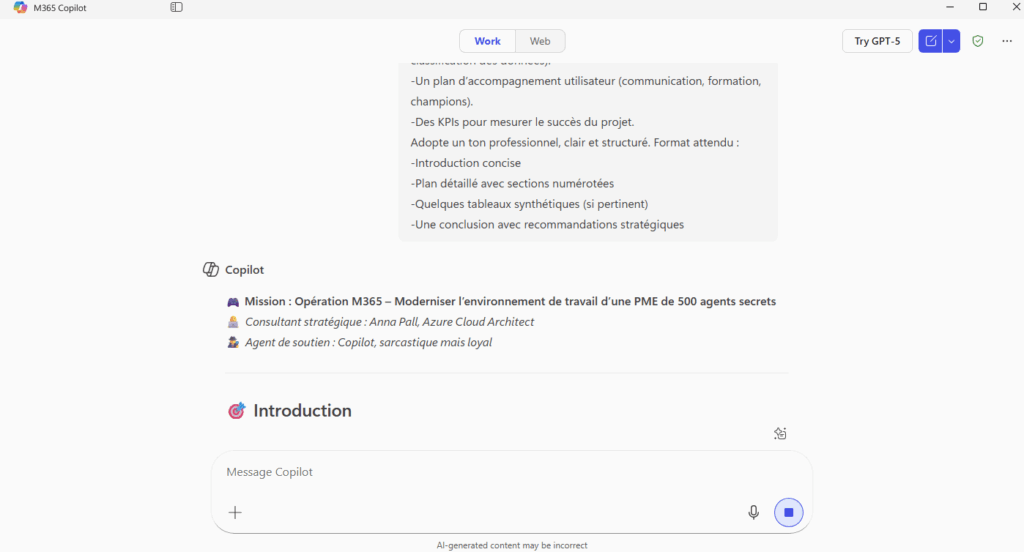Click the user prompt message bubble
The image size is (1024, 552).
tap(588, 150)
